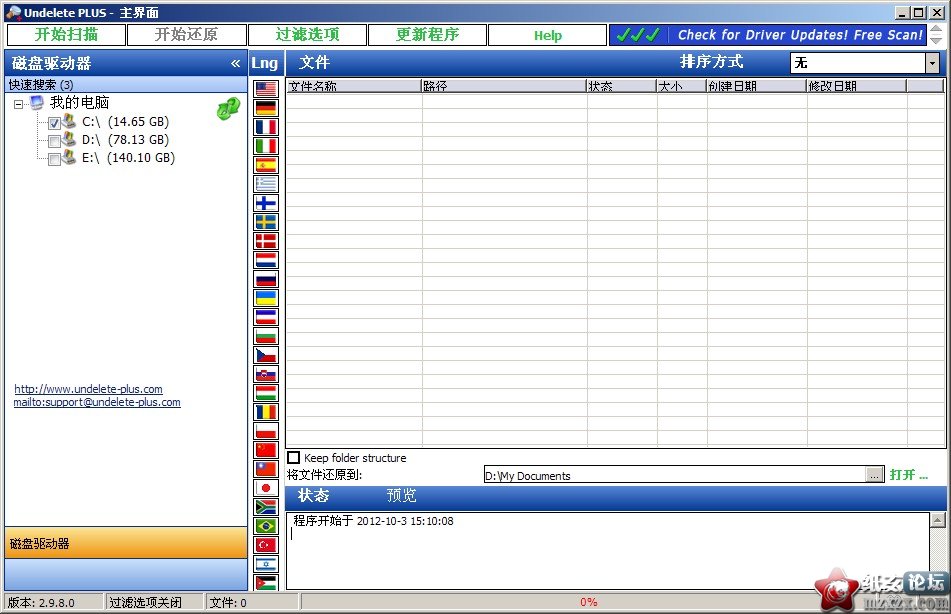The width and height of the screenshot is (951, 614).
Task: Select the orange 磁盘驱动器 bar
Action: (126, 543)
